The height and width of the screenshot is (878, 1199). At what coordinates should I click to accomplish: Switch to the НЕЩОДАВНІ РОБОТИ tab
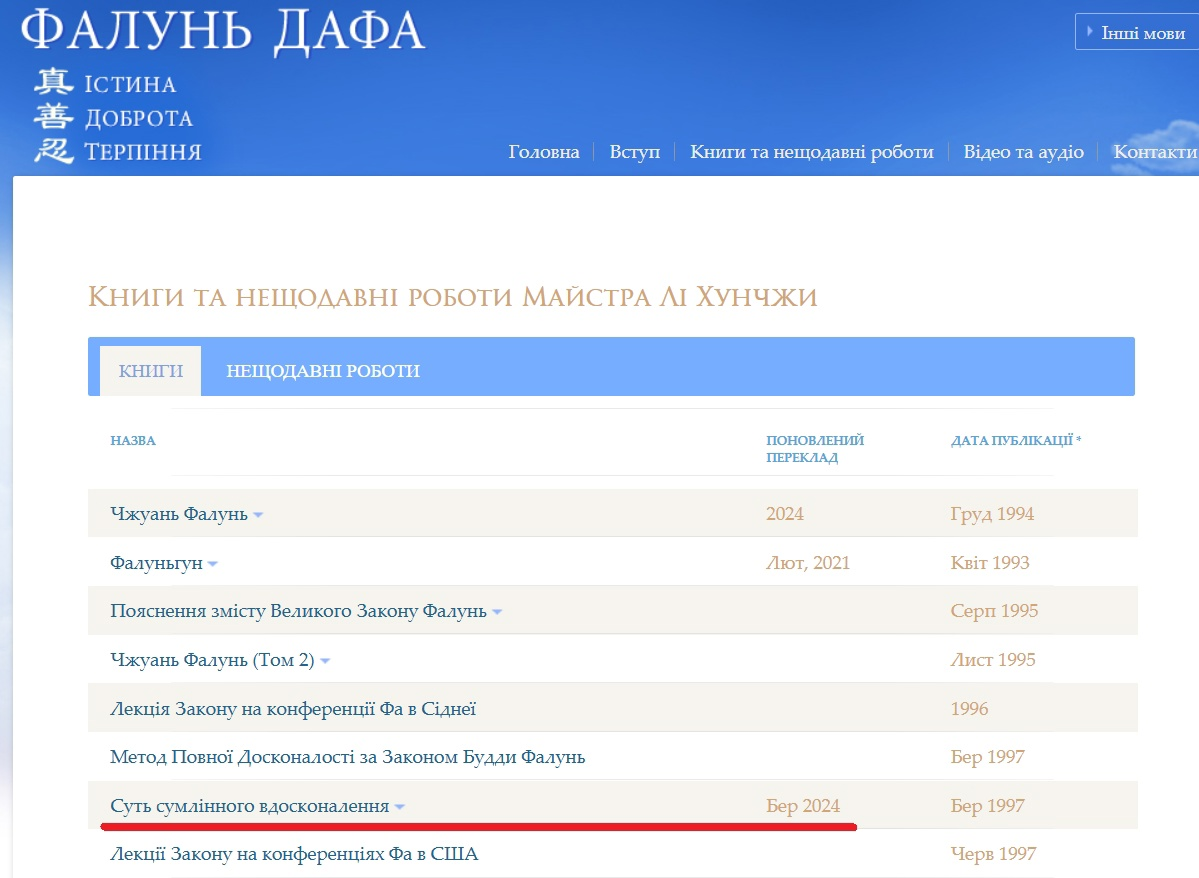click(x=323, y=371)
